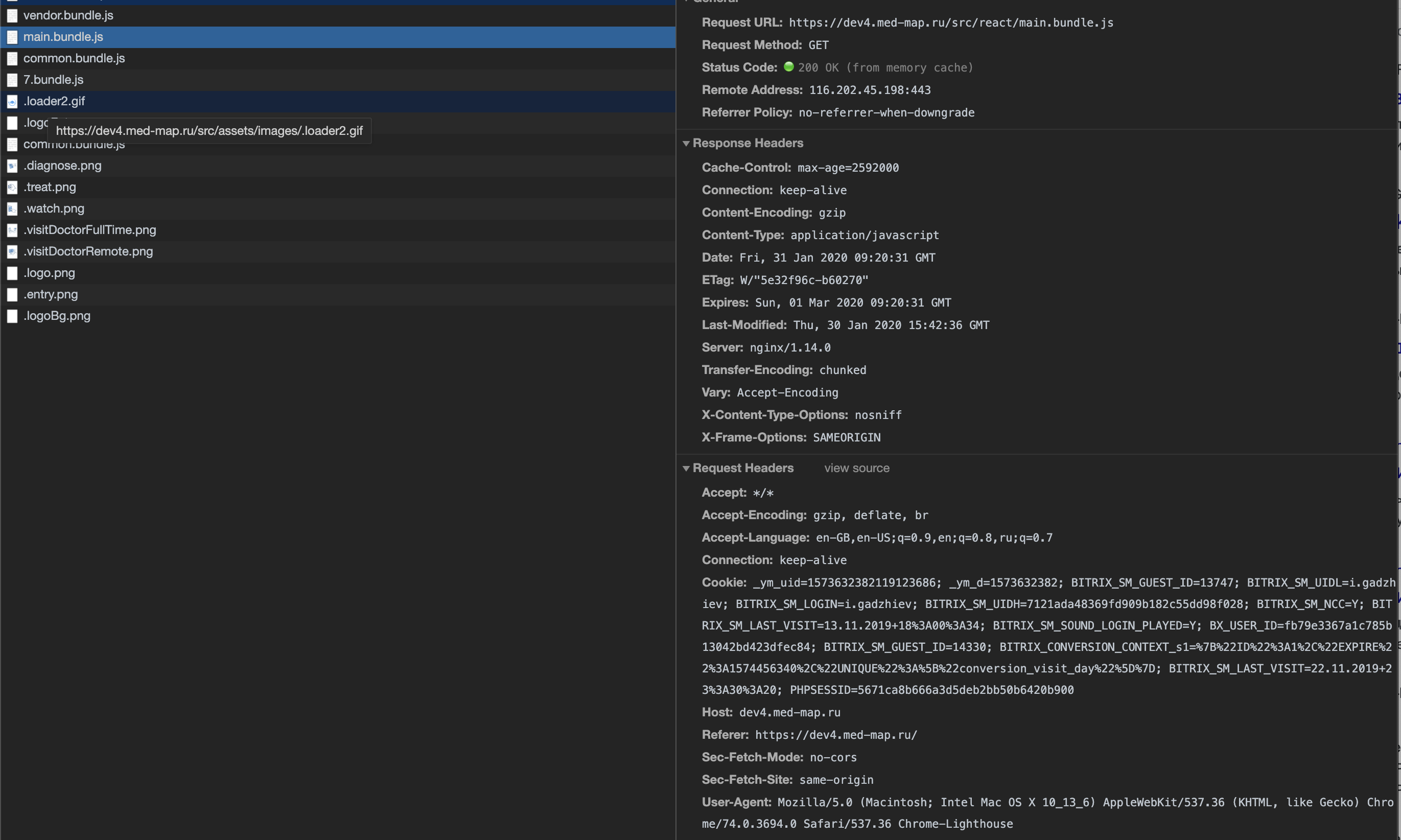The height and width of the screenshot is (840, 1401).
Task: Click the Request URL value
Action: click(951, 22)
